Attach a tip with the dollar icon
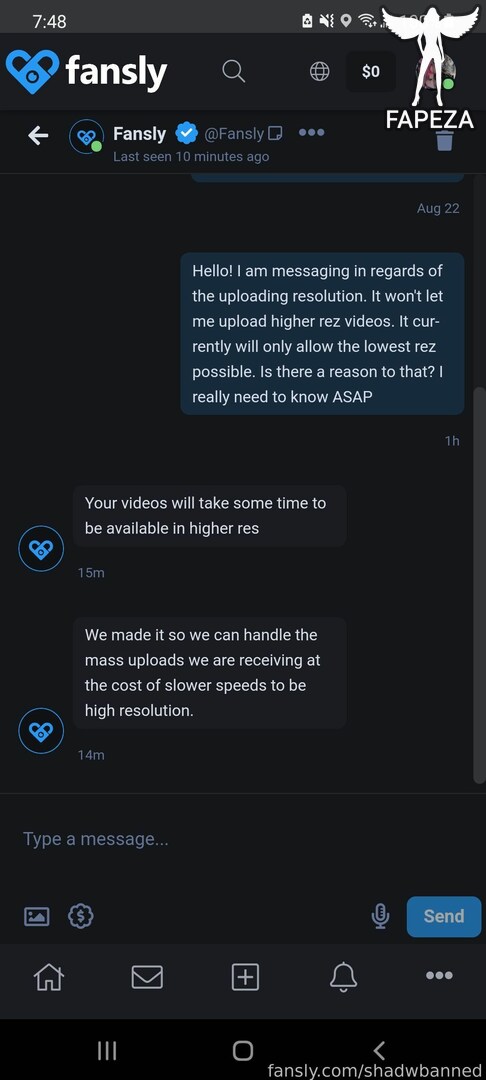The width and height of the screenshot is (486, 1080). (81, 916)
